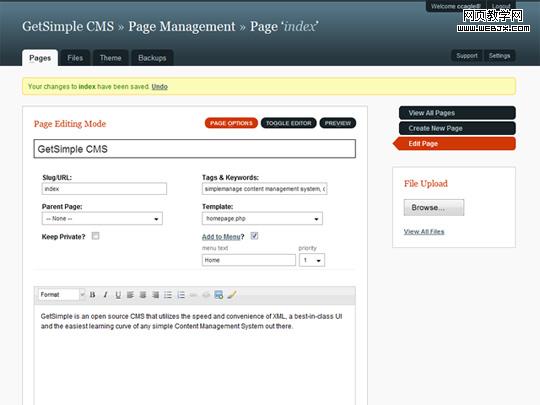Image resolution: width=540 pixels, height=405 pixels.
Task: Center align text in editor
Action: click(143, 295)
